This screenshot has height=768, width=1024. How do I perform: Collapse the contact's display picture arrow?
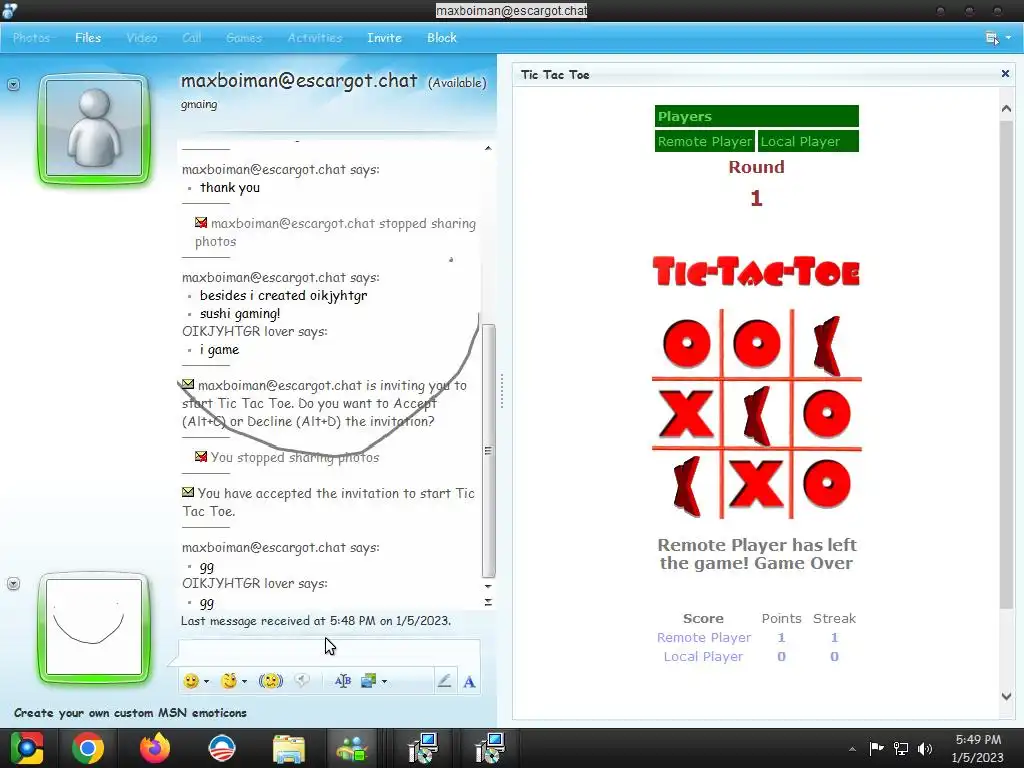point(13,84)
